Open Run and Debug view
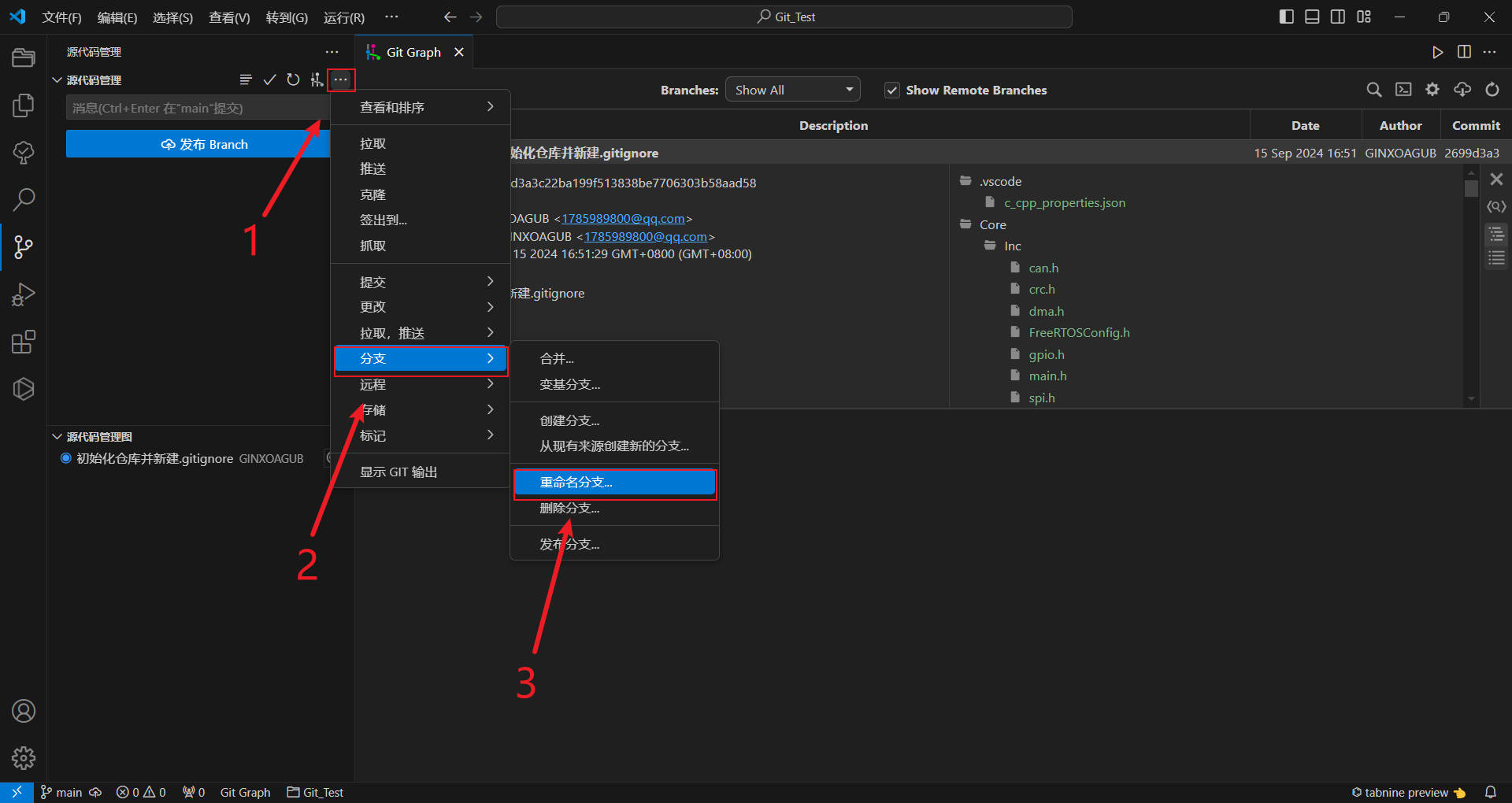Screen dimensions: 1512x803 tap(24, 294)
